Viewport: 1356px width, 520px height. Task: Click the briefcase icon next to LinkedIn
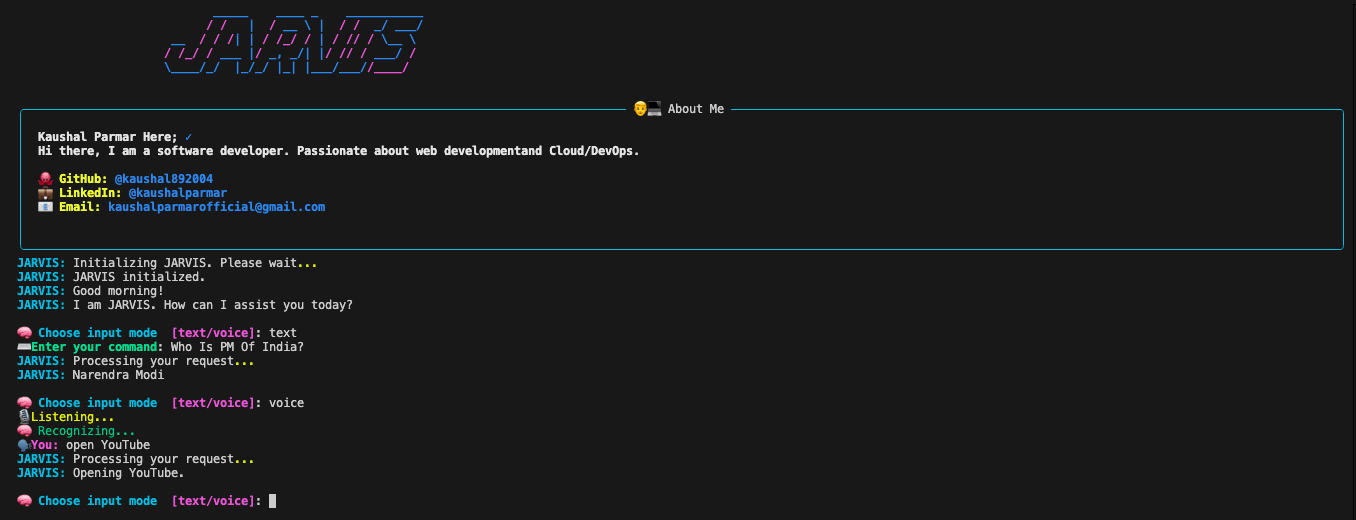[45, 193]
